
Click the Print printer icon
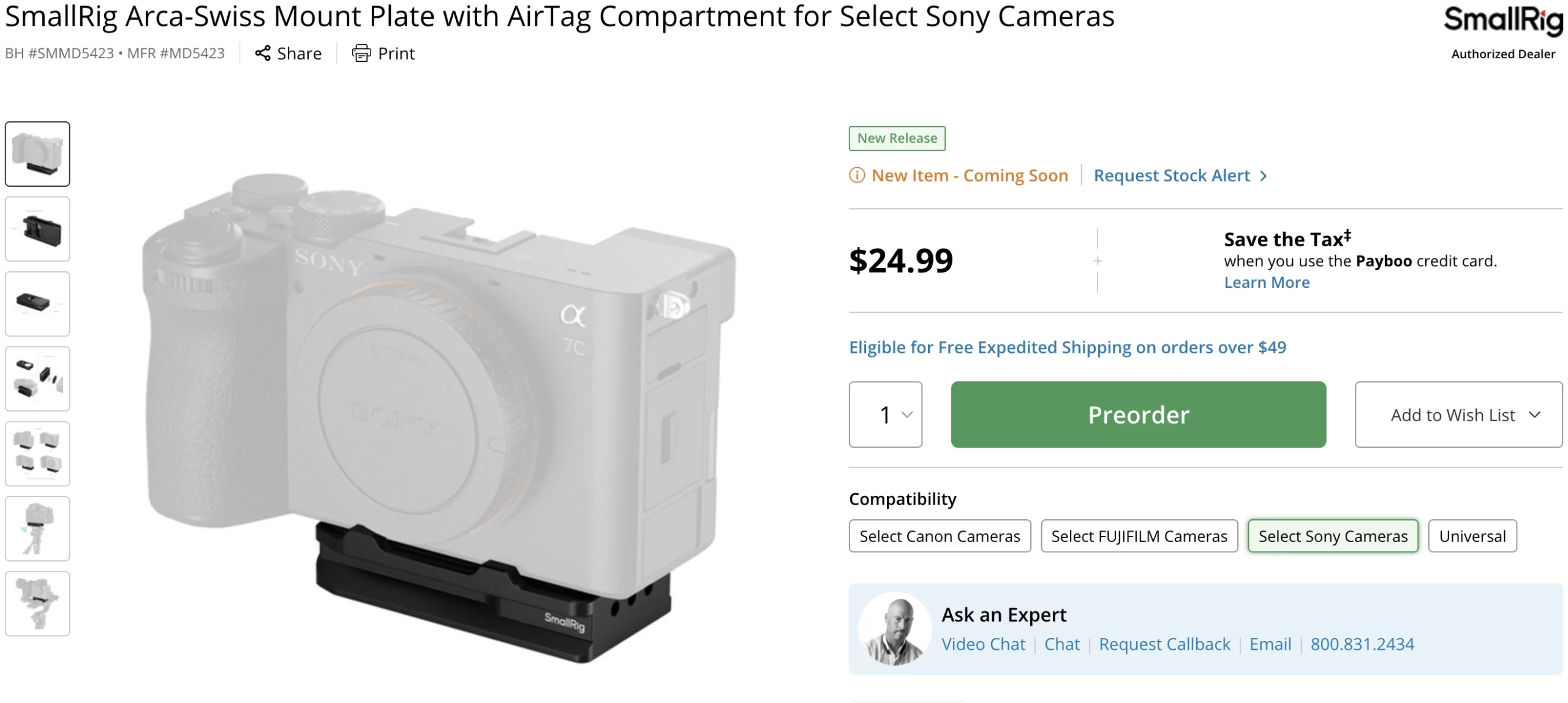click(x=361, y=53)
